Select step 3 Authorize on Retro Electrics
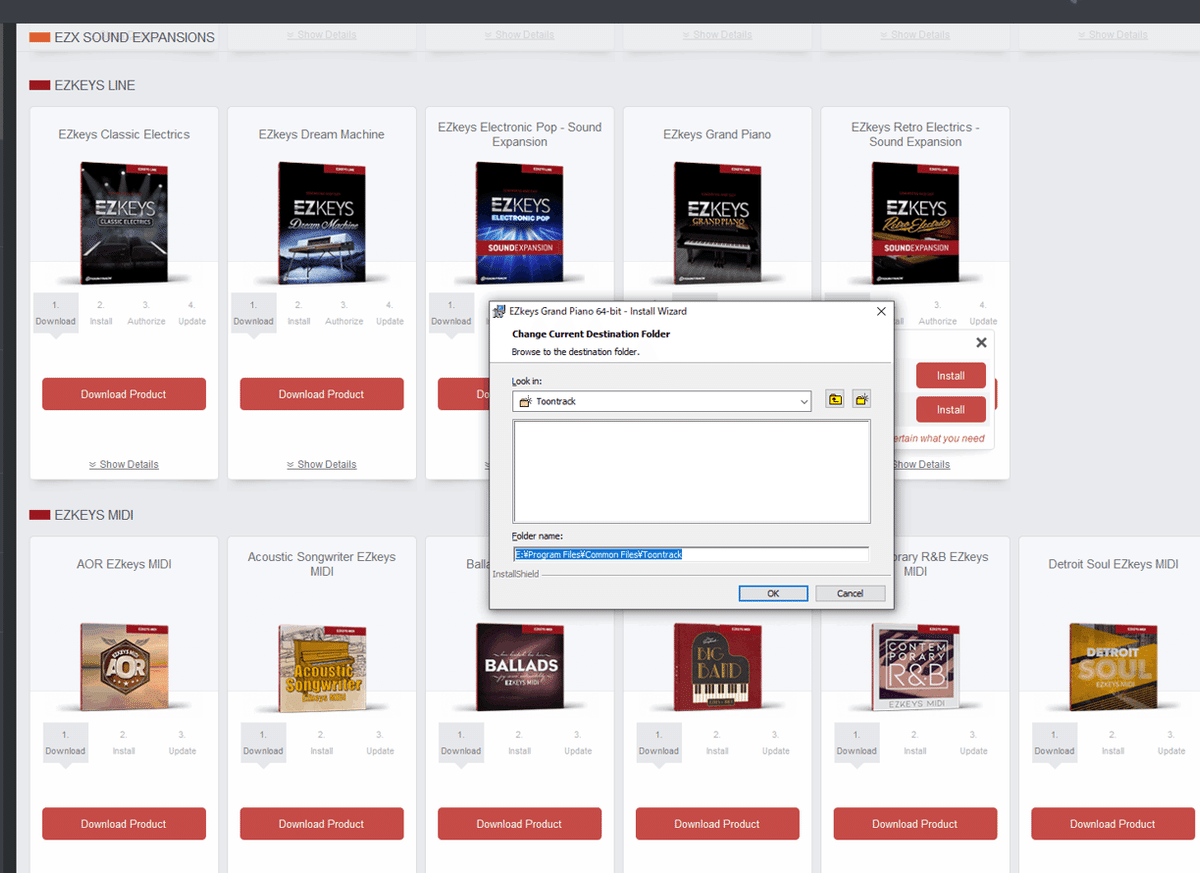1200x873 pixels. pyautogui.click(x=937, y=313)
